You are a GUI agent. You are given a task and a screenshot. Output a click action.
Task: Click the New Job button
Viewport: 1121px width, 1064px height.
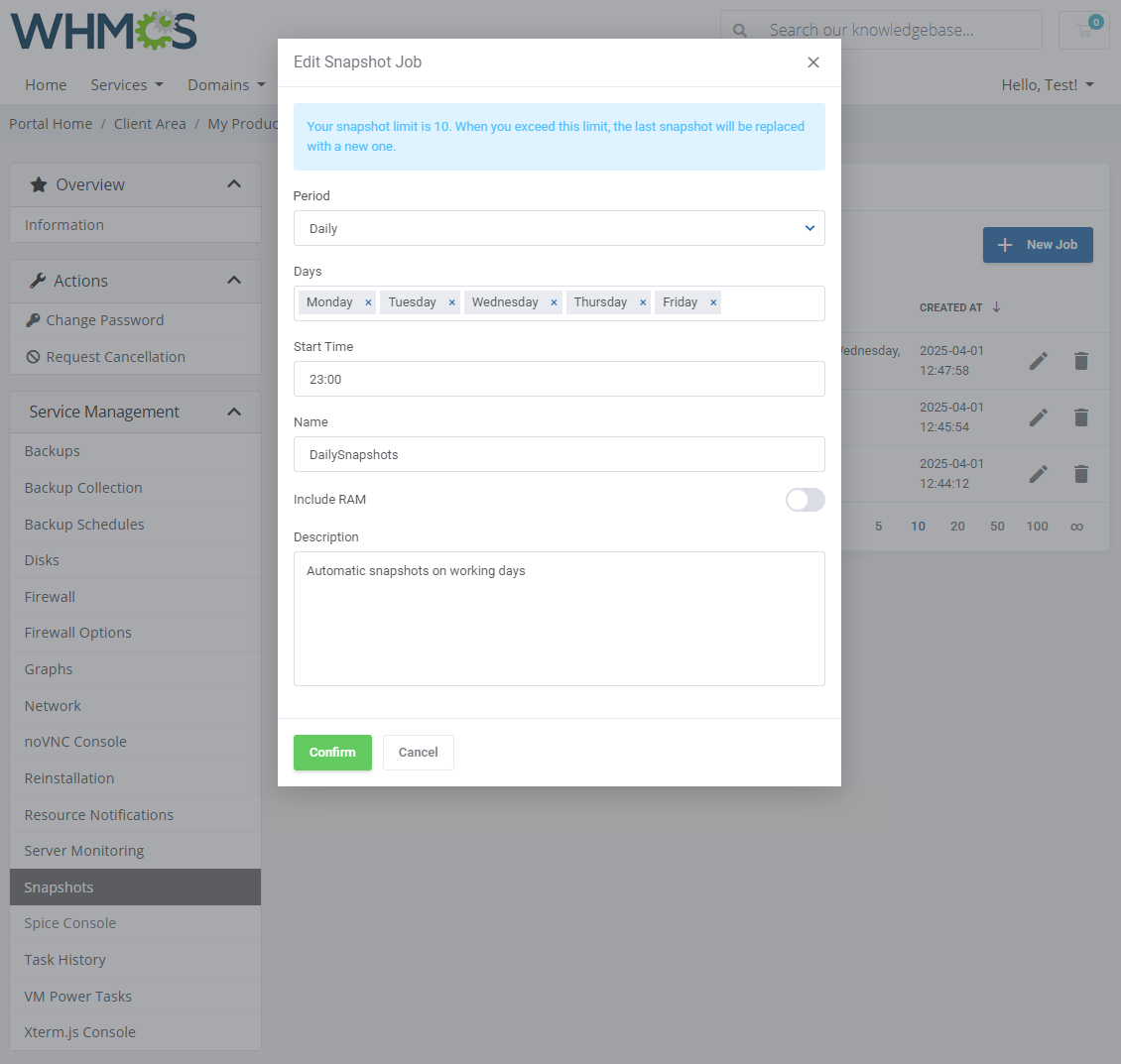tap(1038, 245)
